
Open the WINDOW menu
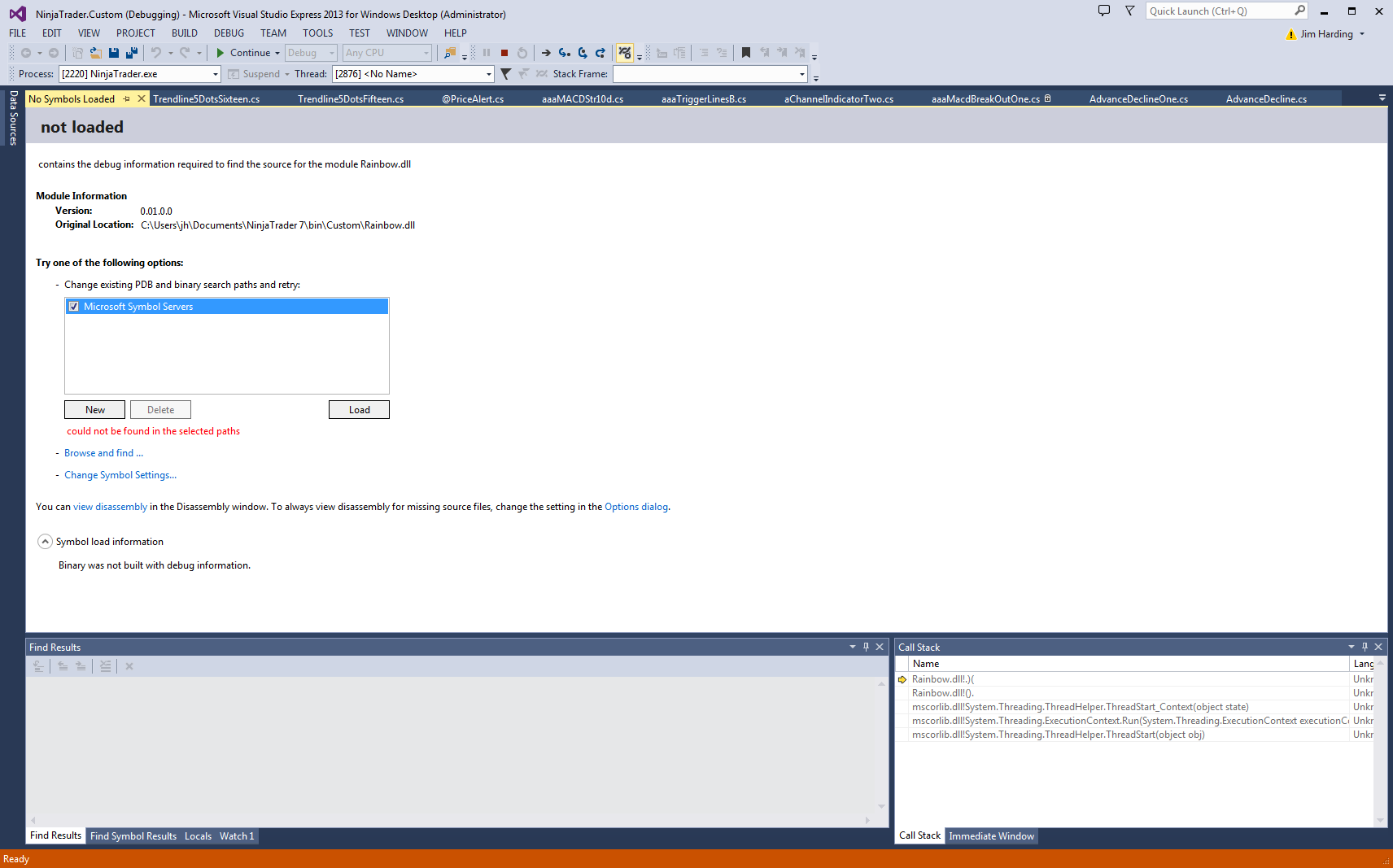coord(407,33)
